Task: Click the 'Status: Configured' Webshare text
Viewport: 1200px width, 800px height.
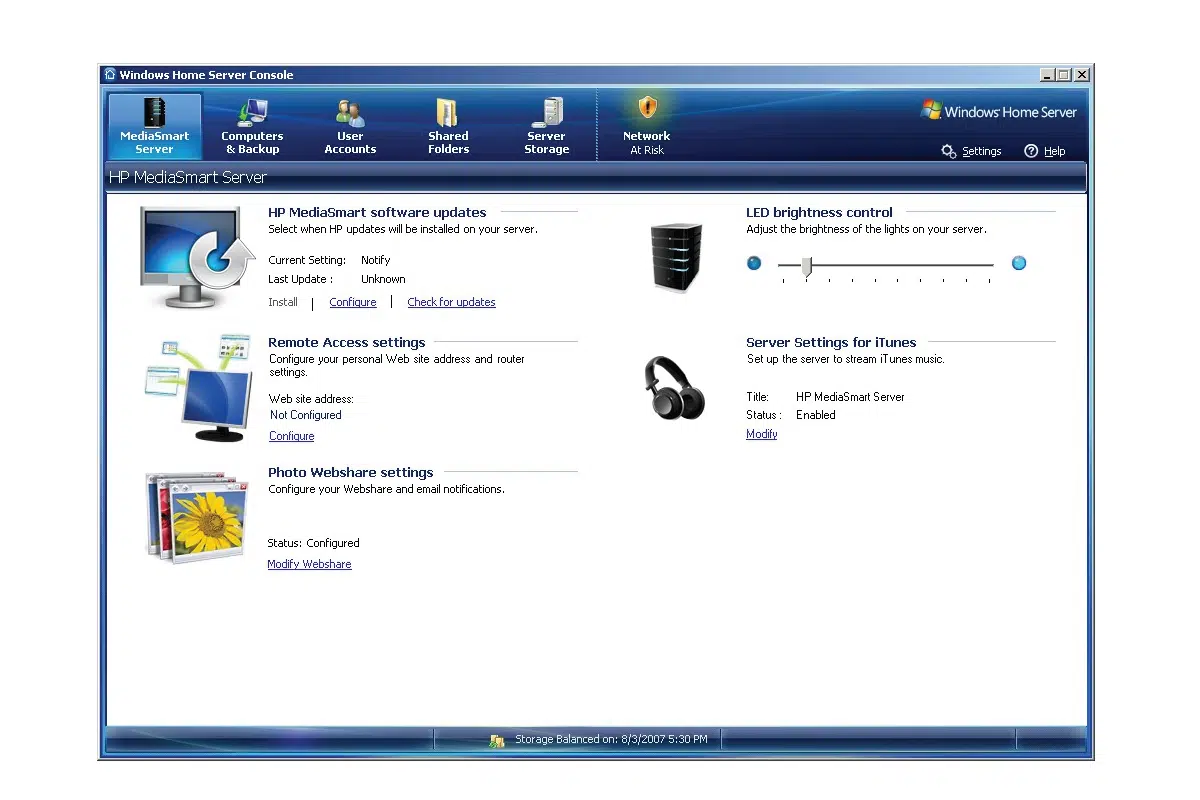Action: pos(313,543)
